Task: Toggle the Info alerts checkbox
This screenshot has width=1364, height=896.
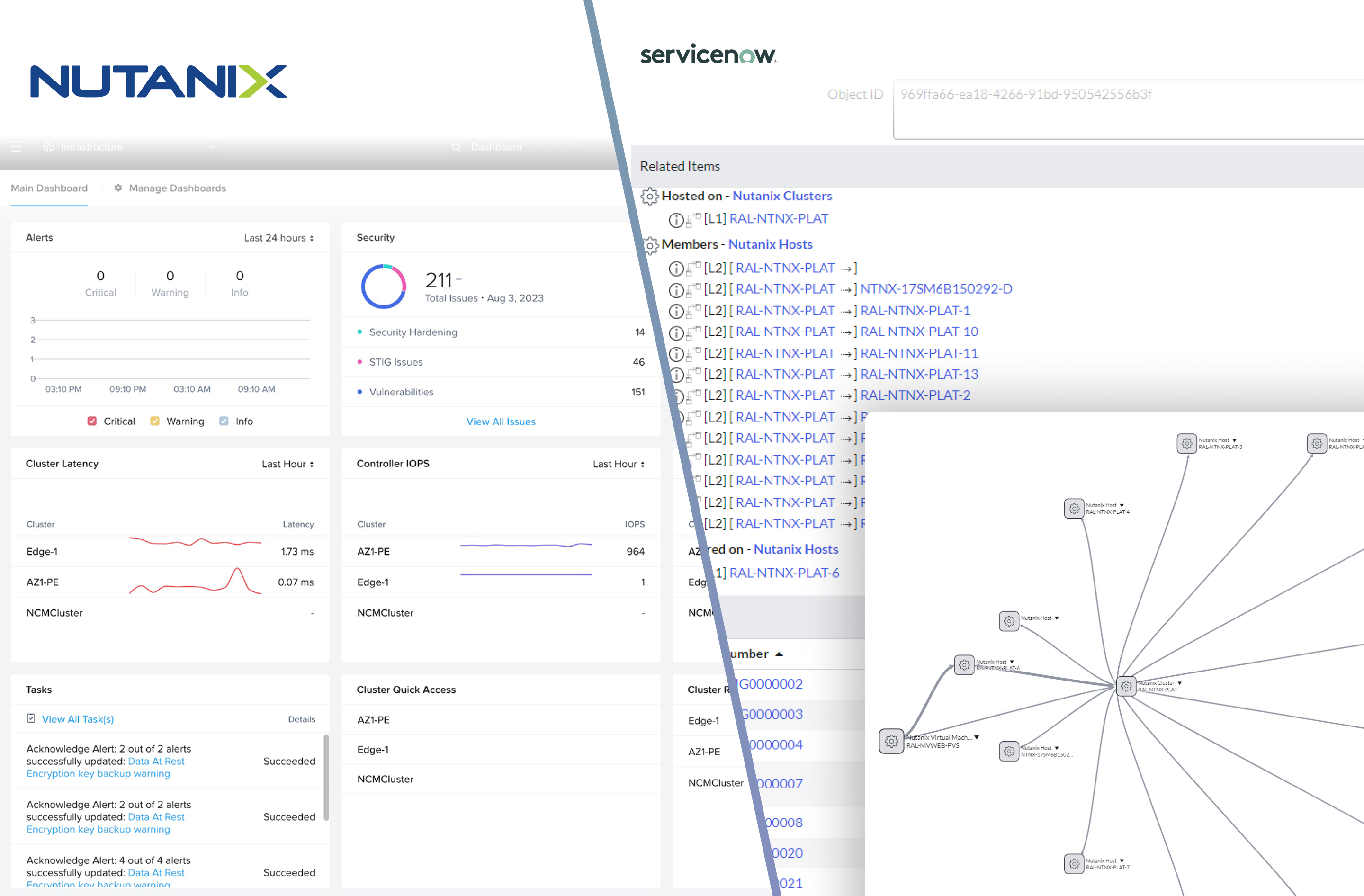Action: pos(224,421)
